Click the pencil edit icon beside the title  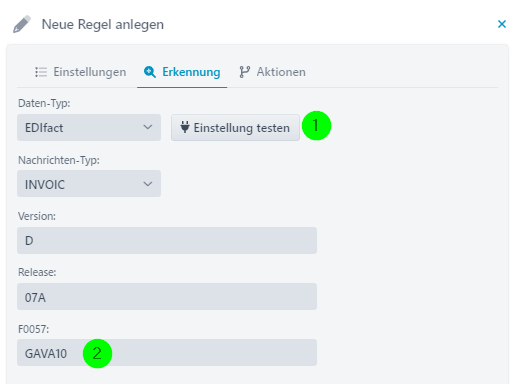click(22, 24)
